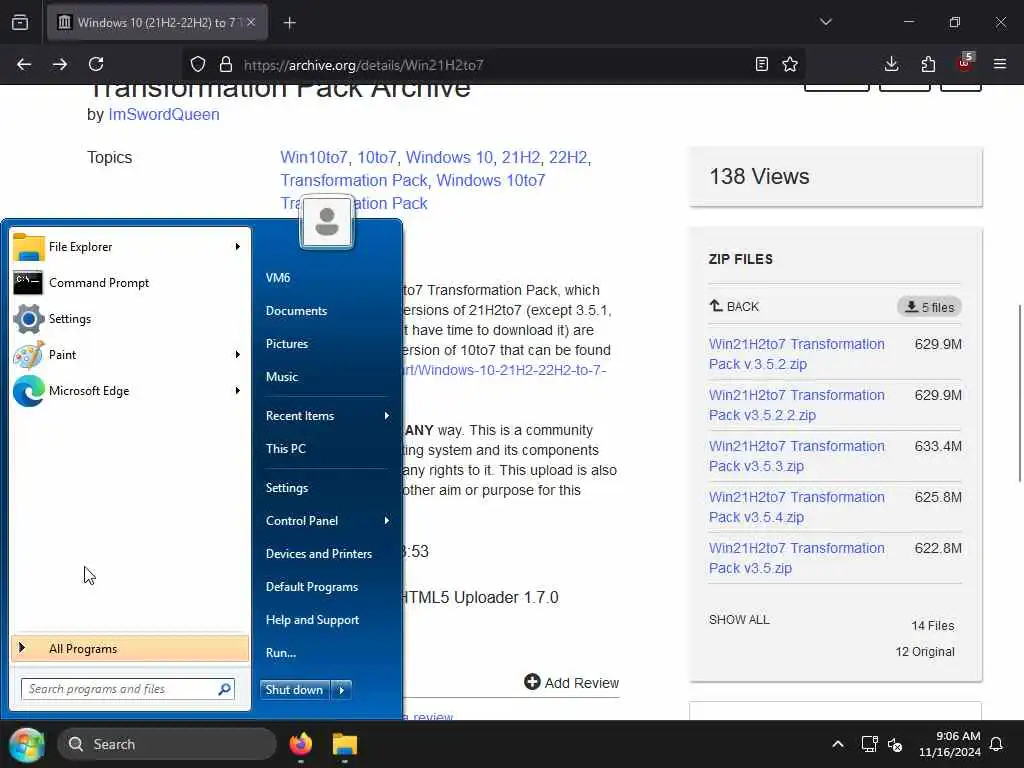Download Win21H2to7 Transformation Pack v3.5.3.zip

(x=797, y=456)
